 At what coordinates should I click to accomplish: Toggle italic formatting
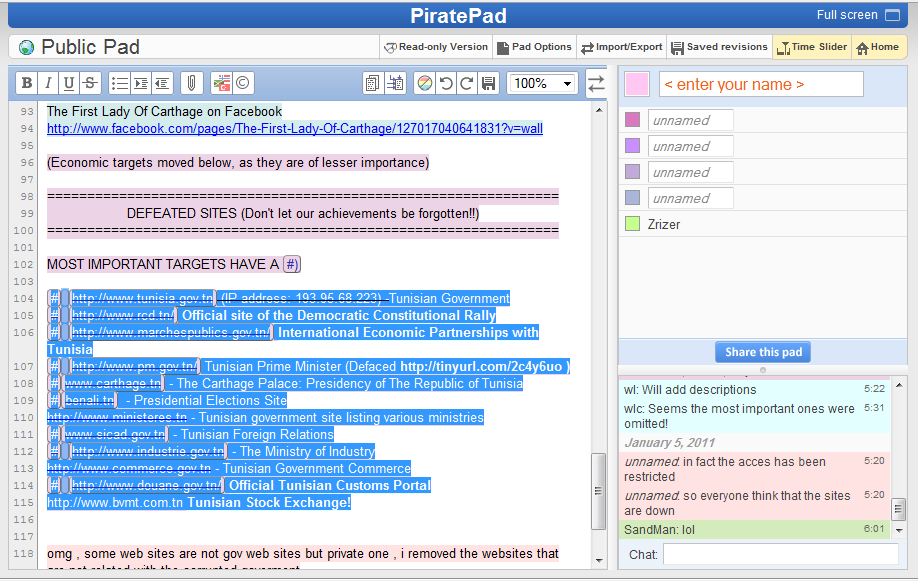pos(48,83)
